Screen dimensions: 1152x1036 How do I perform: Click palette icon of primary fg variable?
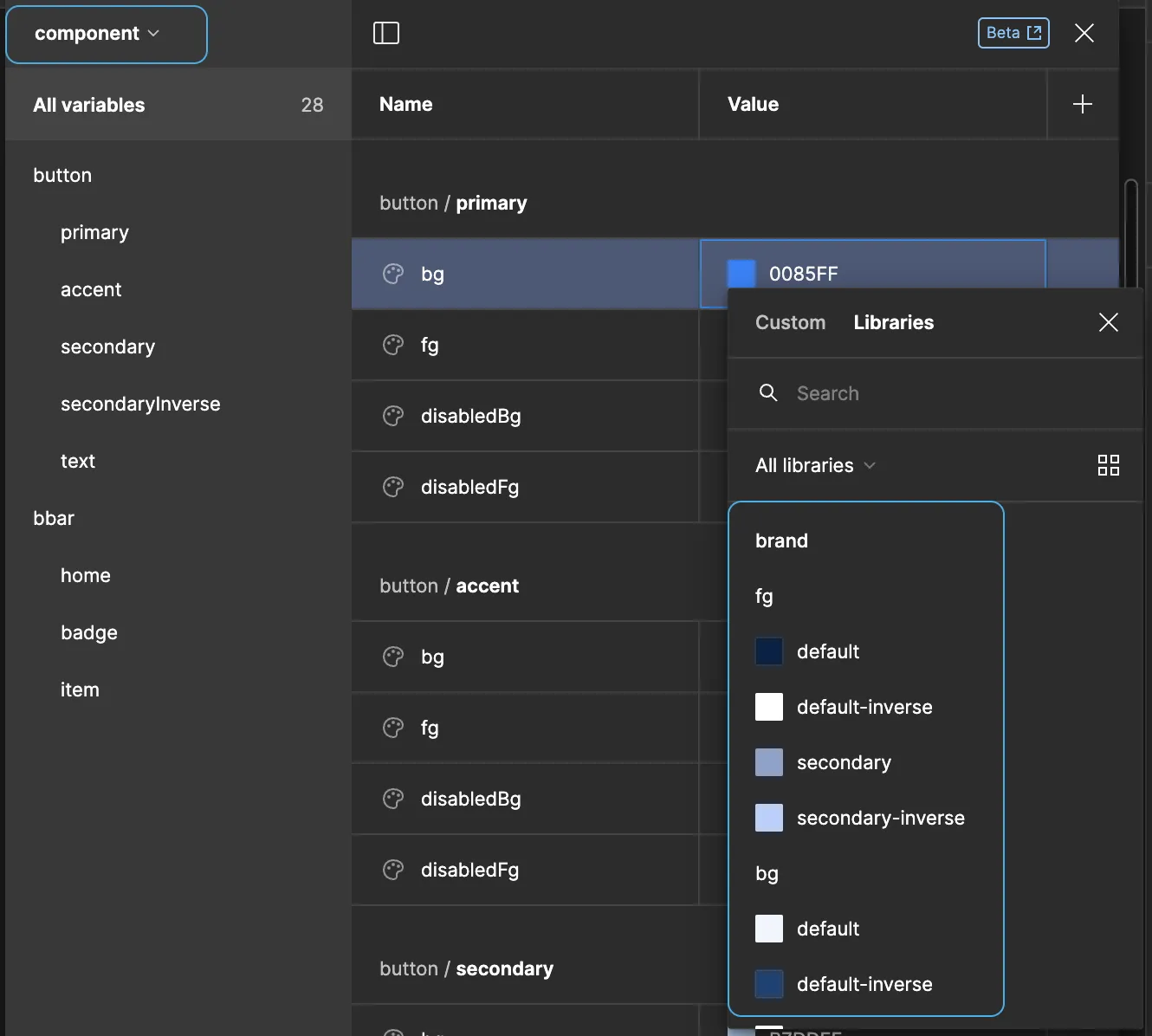coord(393,345)
